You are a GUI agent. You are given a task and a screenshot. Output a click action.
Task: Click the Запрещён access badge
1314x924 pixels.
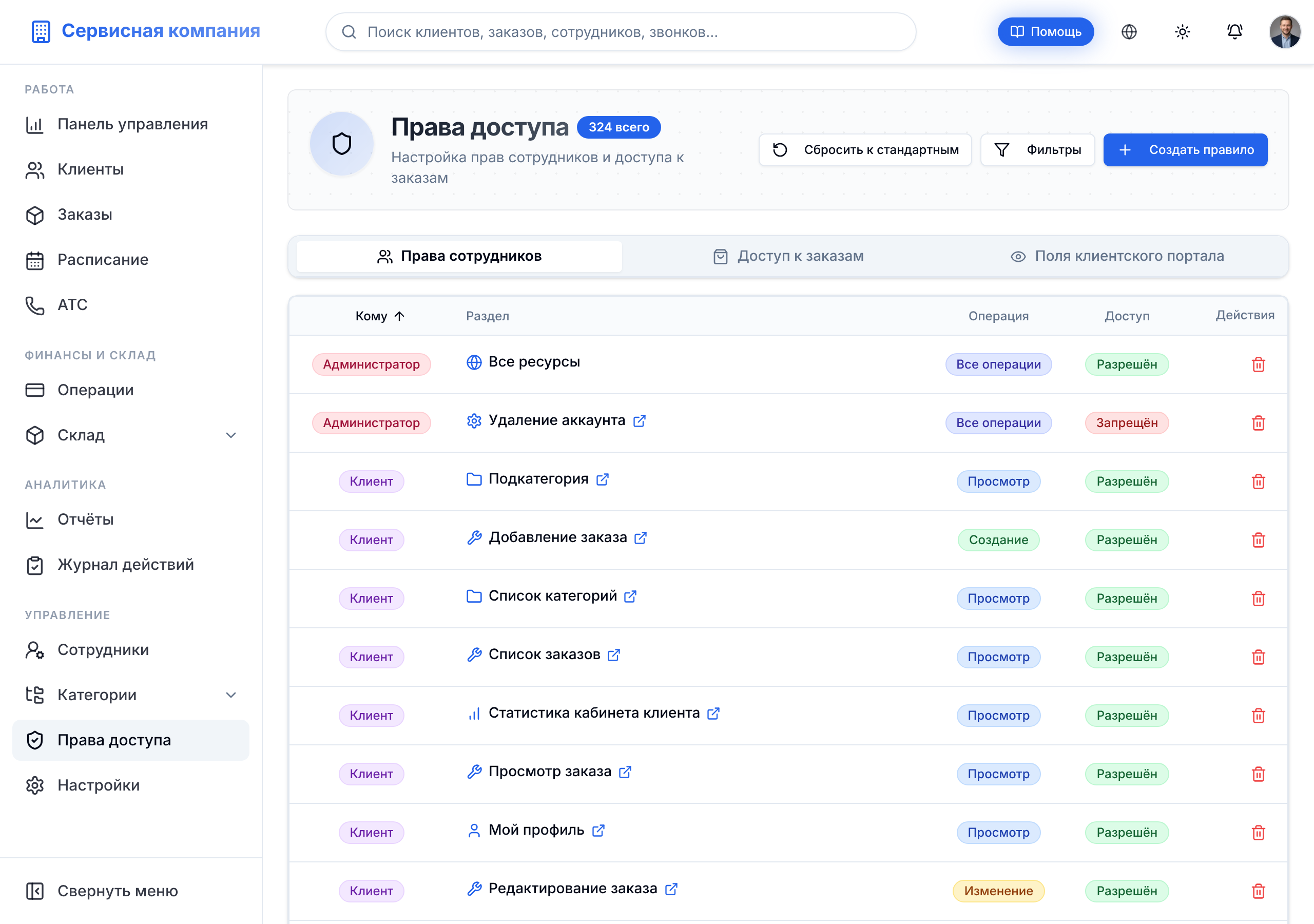[x=1126, y=423]
